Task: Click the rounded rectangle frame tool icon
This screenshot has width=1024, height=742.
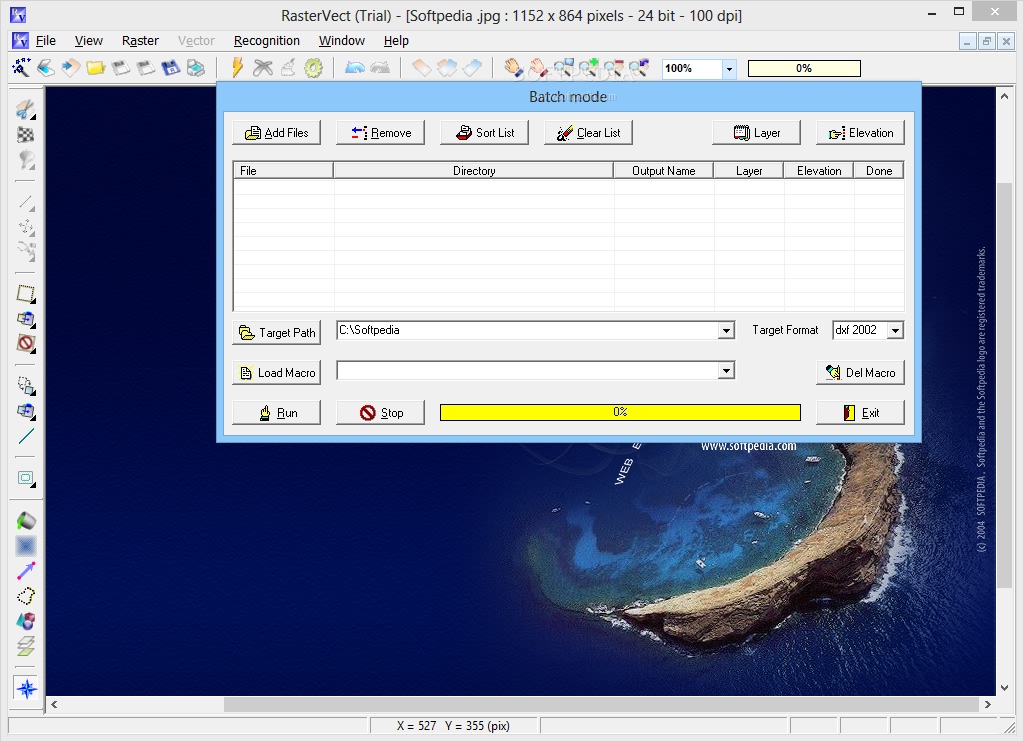Action: [25, 478]
